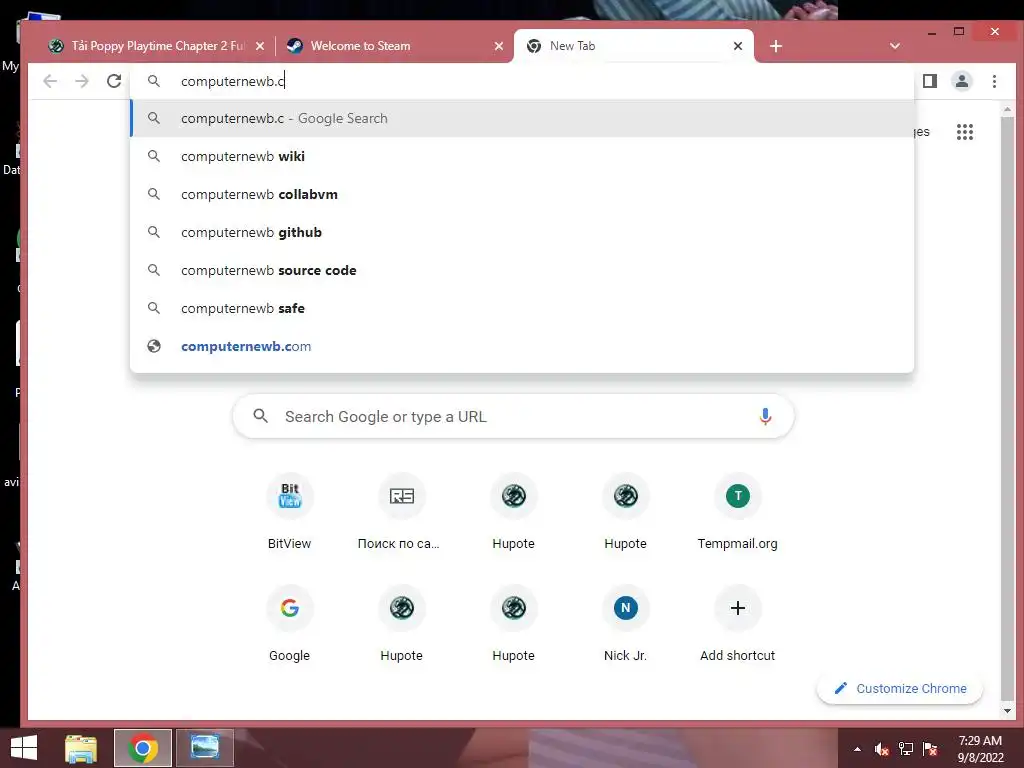
Task: Click the network tray icon
Action: 906,749
